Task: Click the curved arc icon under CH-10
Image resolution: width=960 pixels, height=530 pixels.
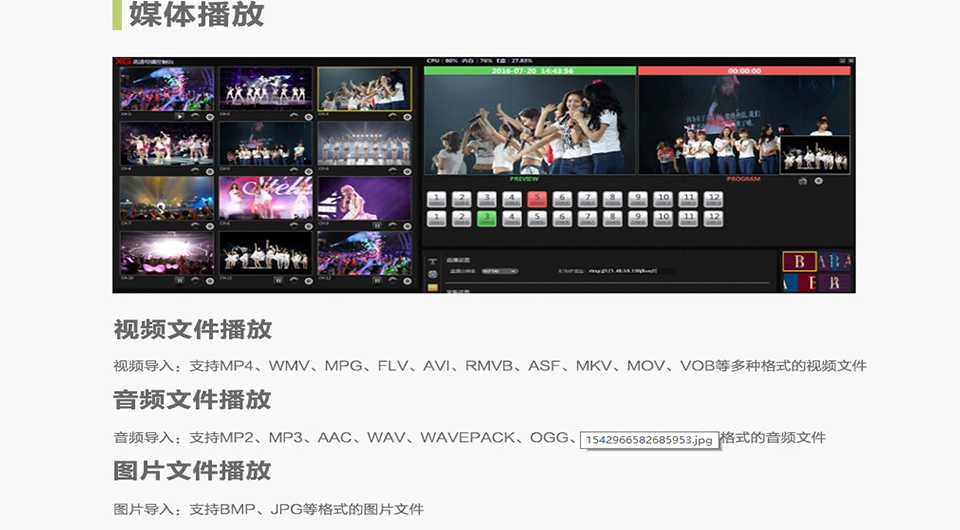Action: pos(195,280)
